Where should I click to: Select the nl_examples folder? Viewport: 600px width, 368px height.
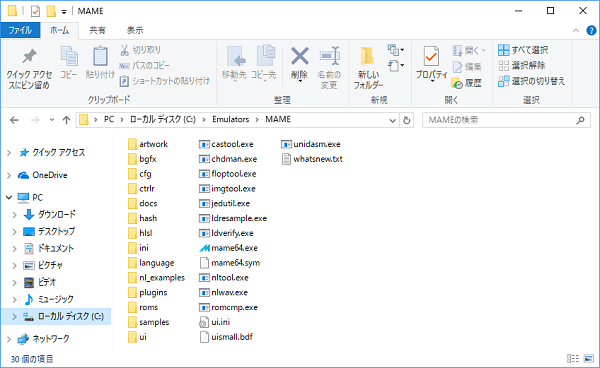[x=157, y=278]
